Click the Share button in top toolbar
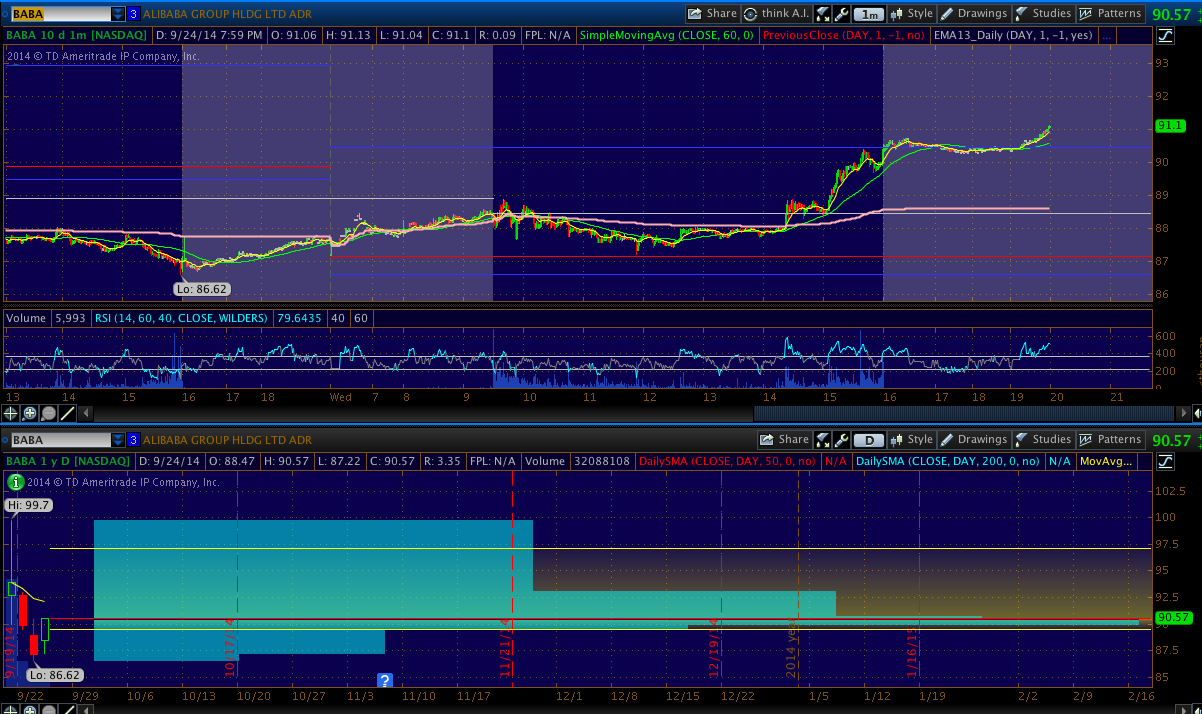This screenshot has height=714, width=1202. tap(712, 14)
